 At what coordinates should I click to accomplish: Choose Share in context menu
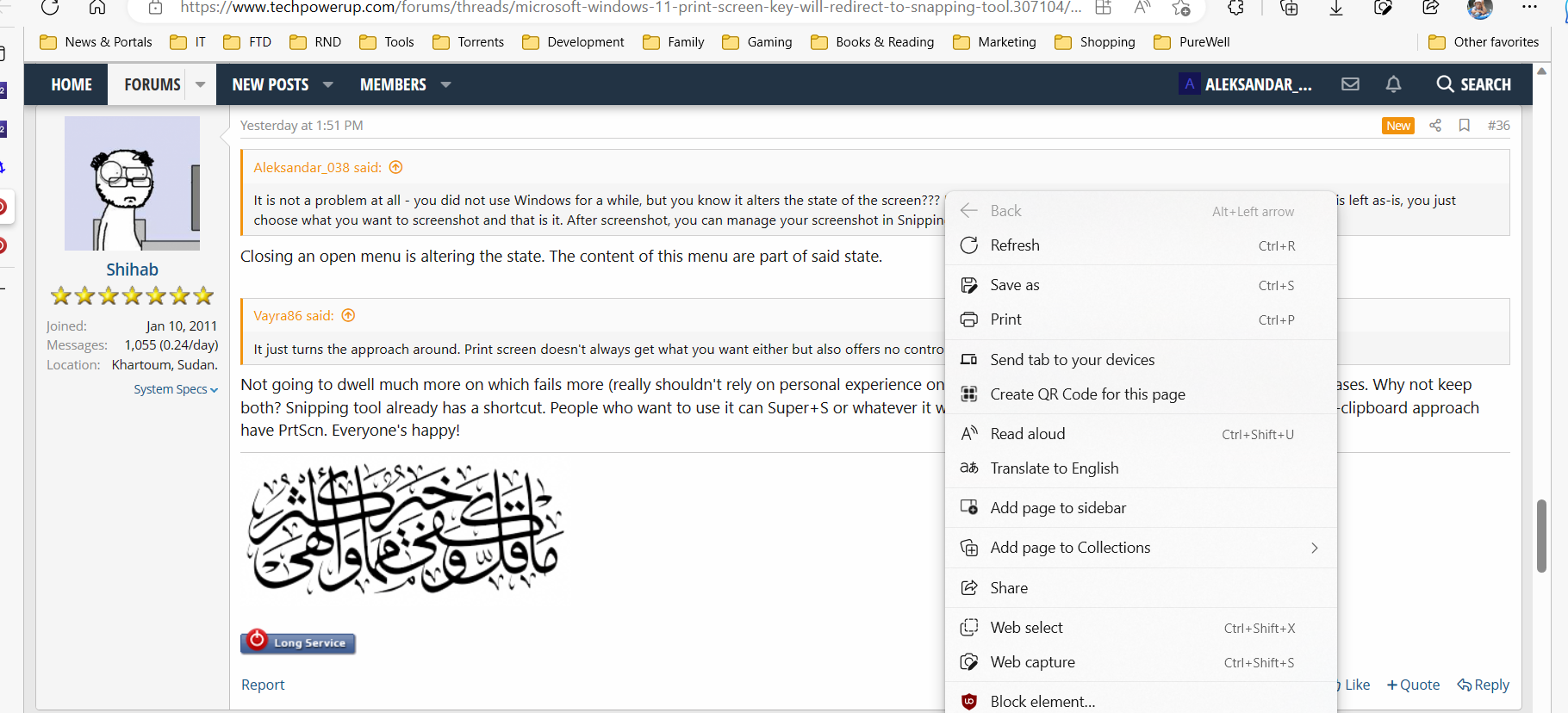1141,588
